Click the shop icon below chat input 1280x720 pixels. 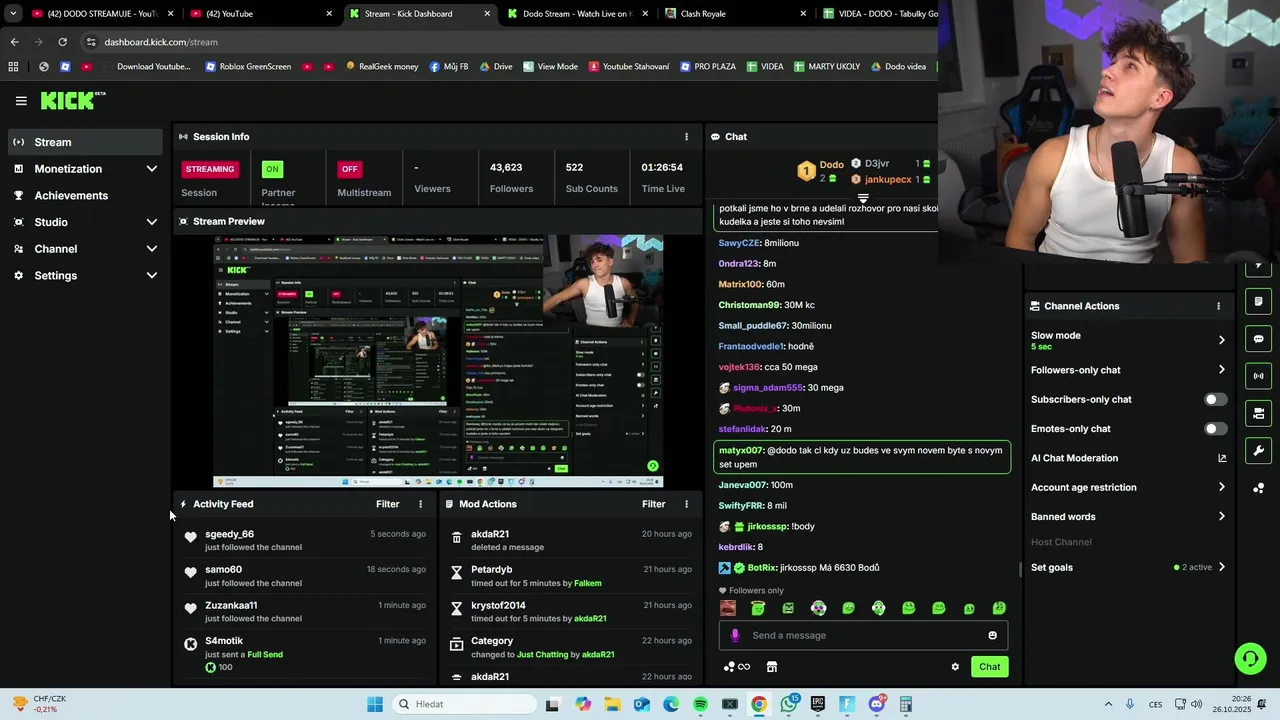[772, 667]
